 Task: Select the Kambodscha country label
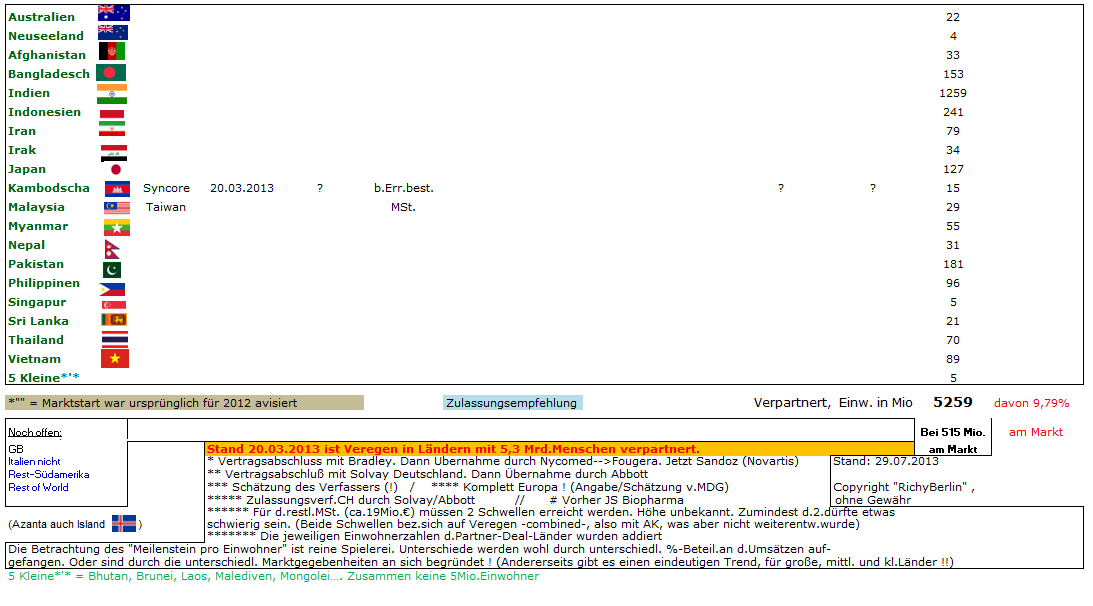pyautogui.click(x=49, y=188)
